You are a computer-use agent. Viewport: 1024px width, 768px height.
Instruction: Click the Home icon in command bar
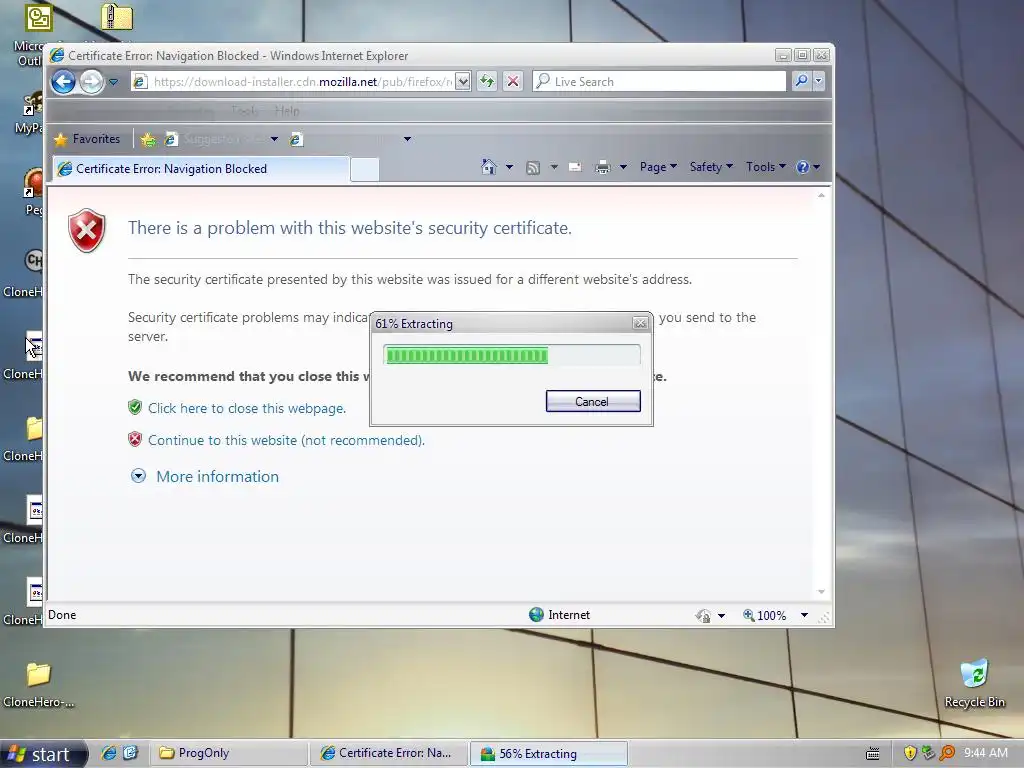click(x=488, y=167)
